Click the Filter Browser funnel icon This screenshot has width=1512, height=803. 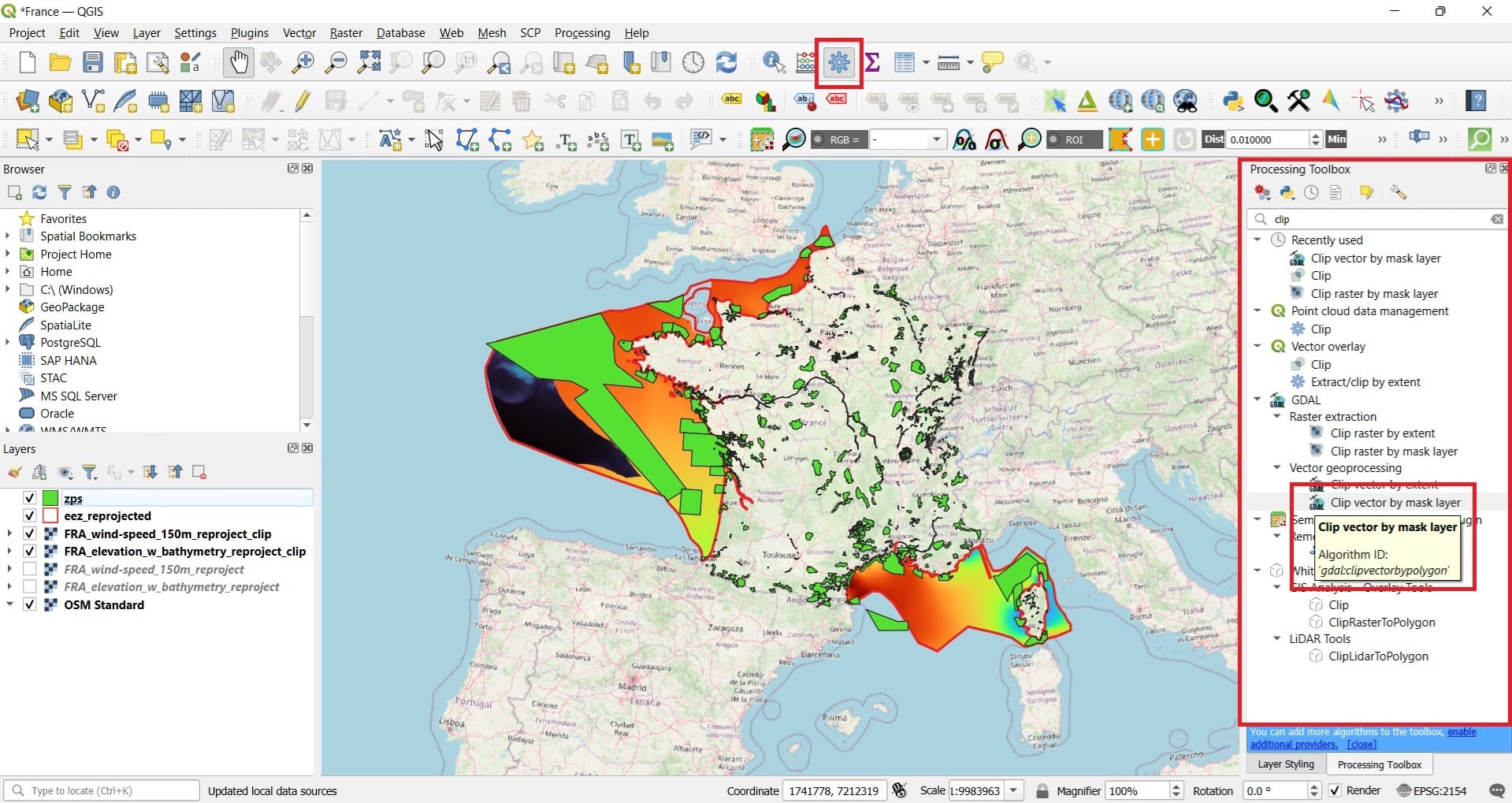(x=65, y=192)
